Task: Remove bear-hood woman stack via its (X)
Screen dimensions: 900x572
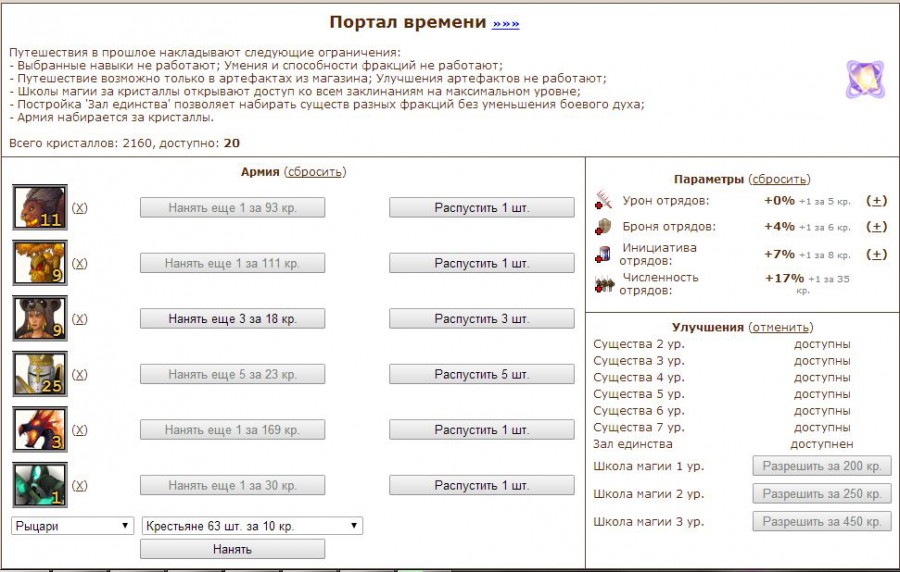Action: (x=80, y=319)
